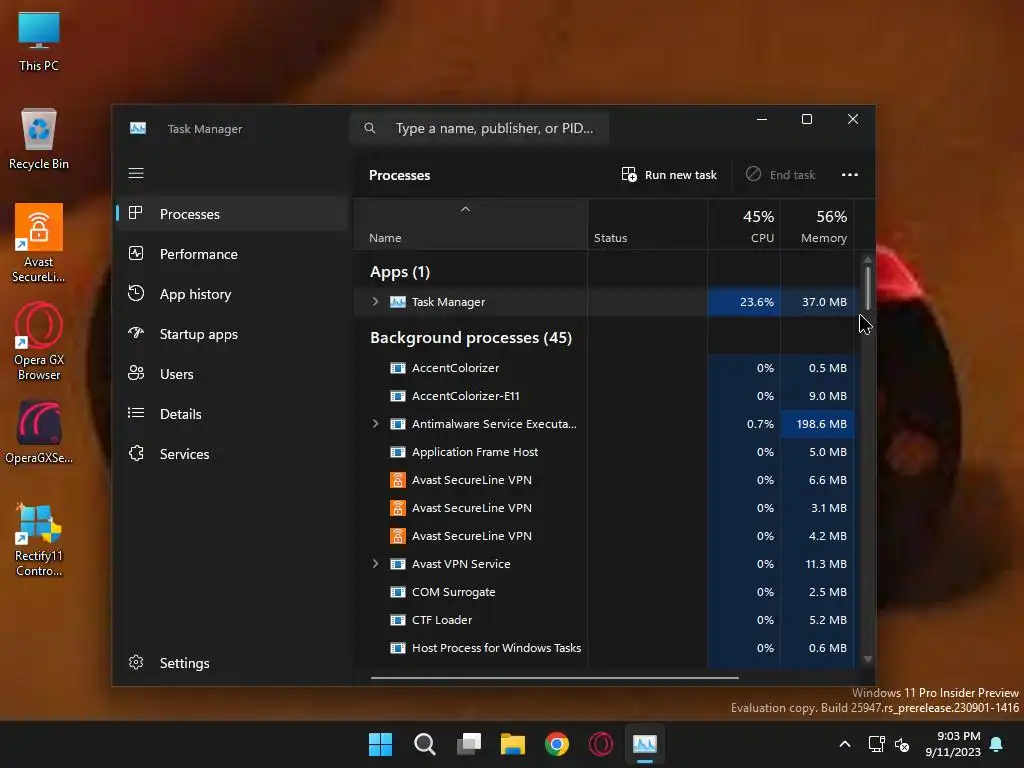Click the End task button
The image size is (1024, 768).
coord(780,174)
